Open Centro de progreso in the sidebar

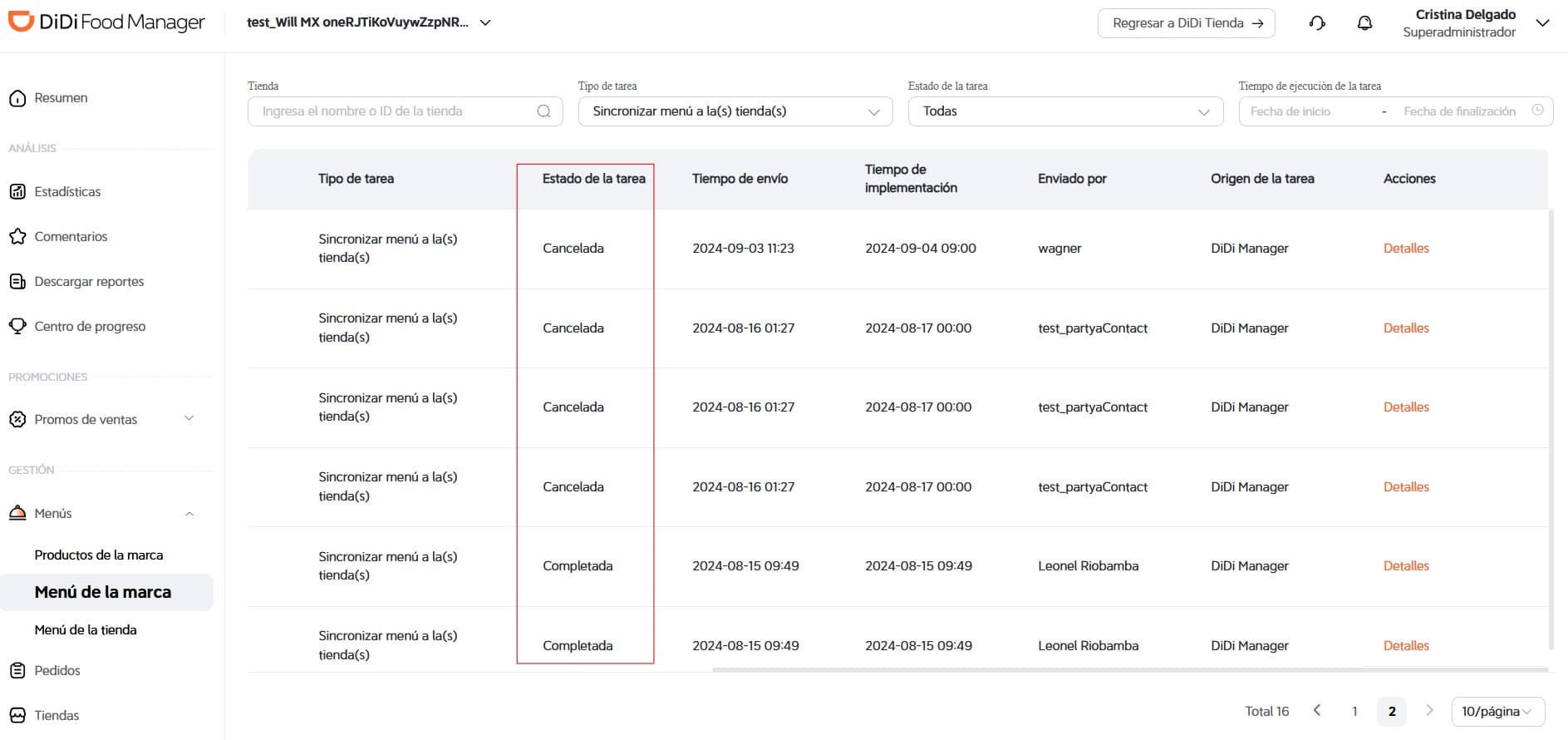90,327
